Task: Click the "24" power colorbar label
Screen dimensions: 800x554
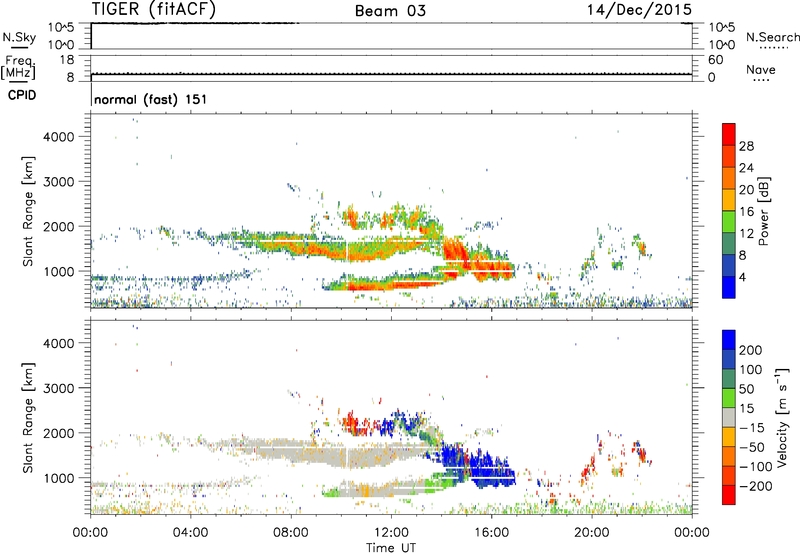Action: (x=746, y=168)
